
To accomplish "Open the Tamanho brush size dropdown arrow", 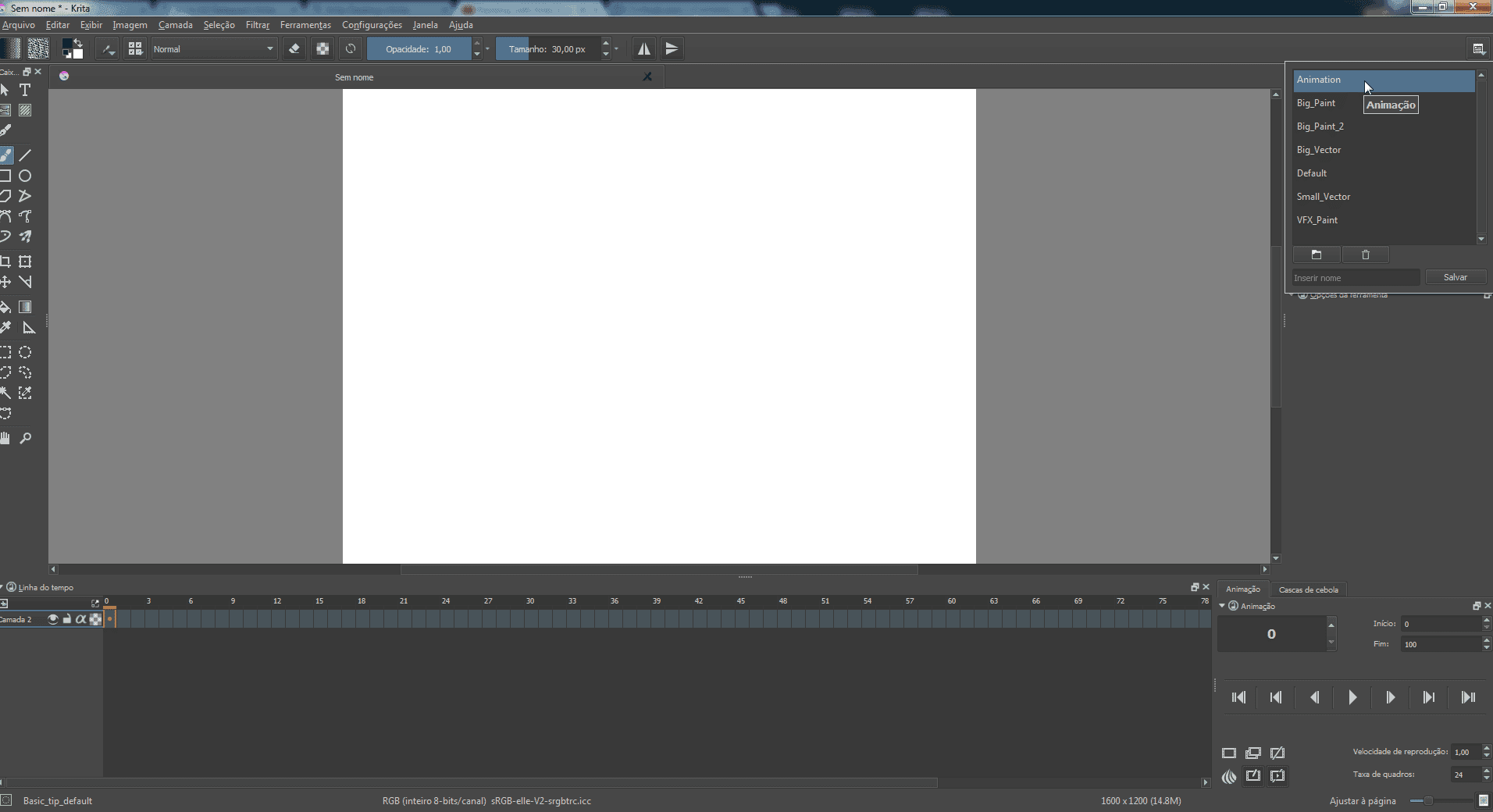I will click(x=616, y=48).
